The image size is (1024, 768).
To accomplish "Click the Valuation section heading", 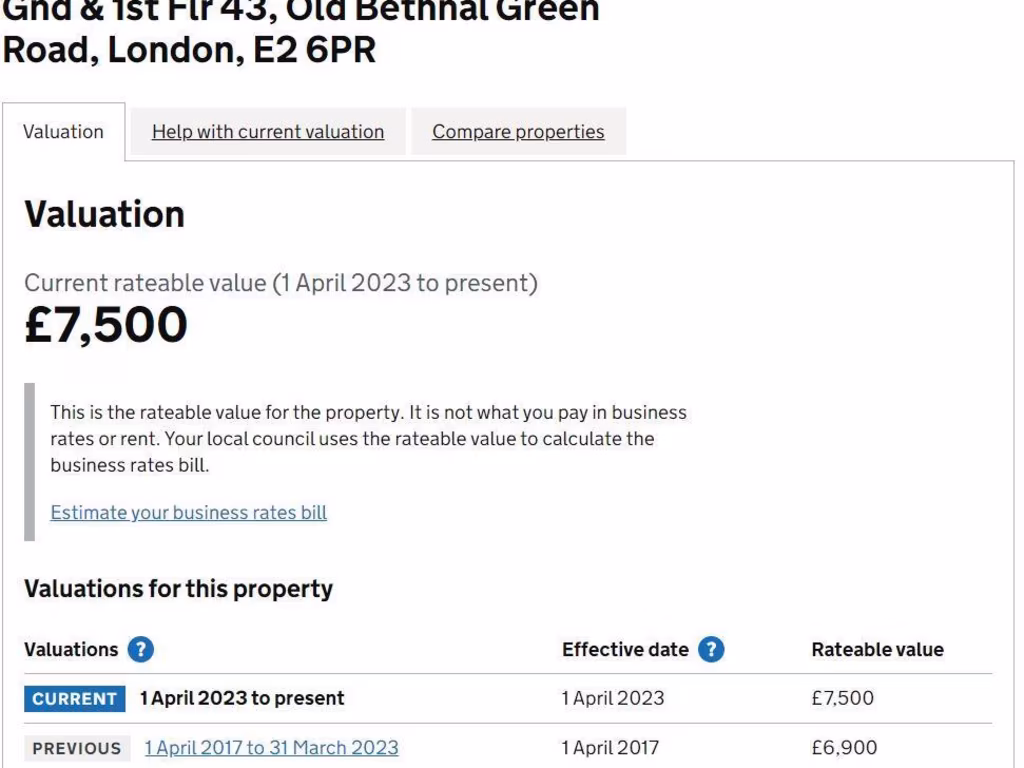I will click(x=104, y=214).
